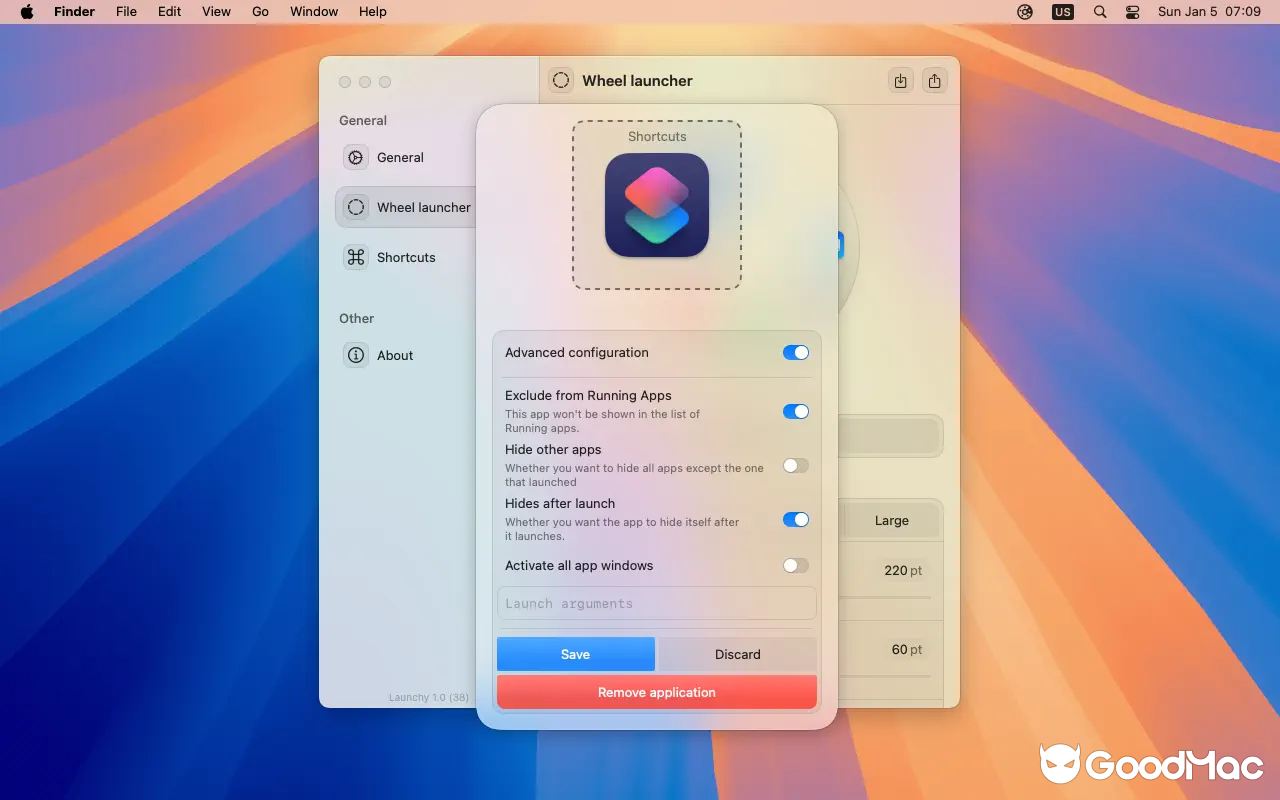Turn off Advanced configuration switch
The height and width of the screenshot is (800, 1280).
[x=796, y=352]
